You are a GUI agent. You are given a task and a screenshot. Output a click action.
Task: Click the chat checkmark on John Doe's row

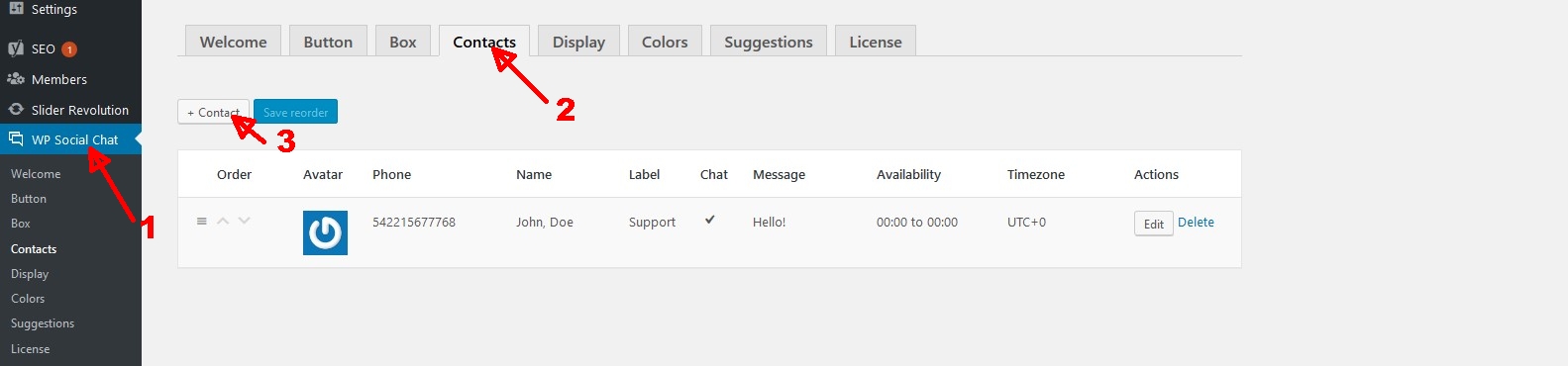click(x=710, y=220)
